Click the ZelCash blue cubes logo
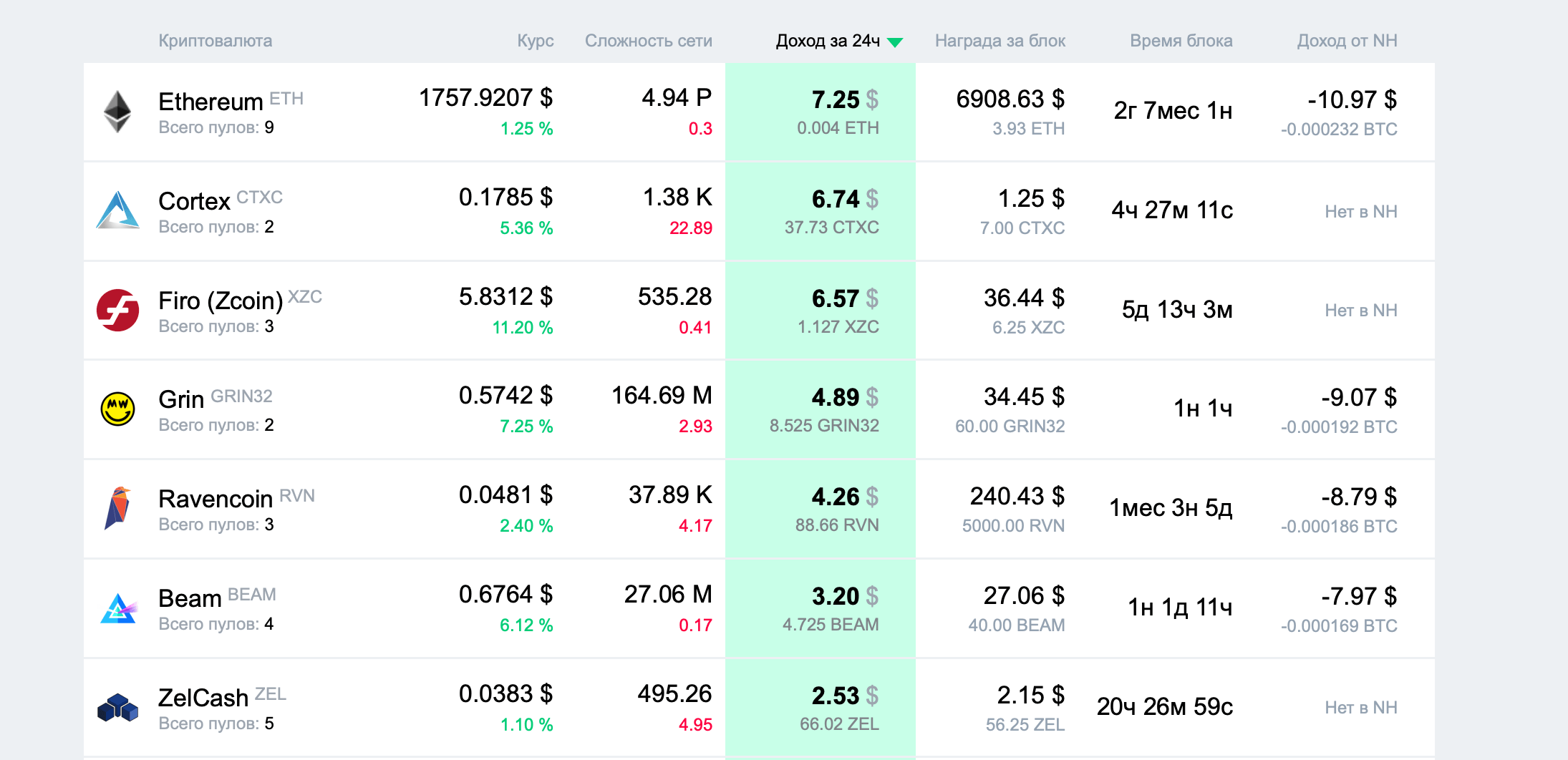1568x760 pixels. click(117, 707)
